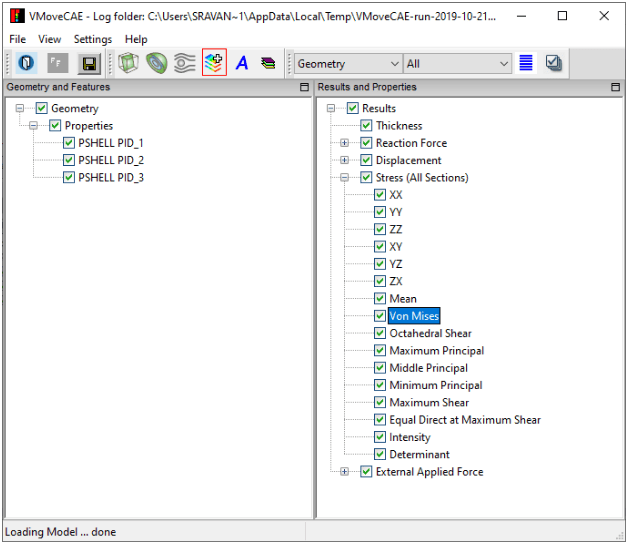Toggle the Maximum Principal checkbox
Viewport: 627px width, 543px height.
(380, 351)
